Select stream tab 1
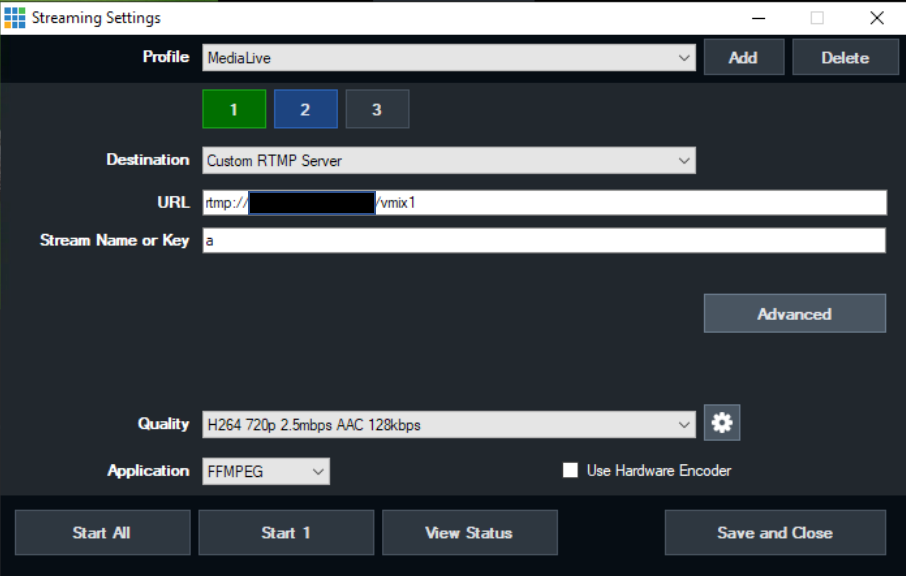This screenshot has height=576, width=906. (233, 108)
